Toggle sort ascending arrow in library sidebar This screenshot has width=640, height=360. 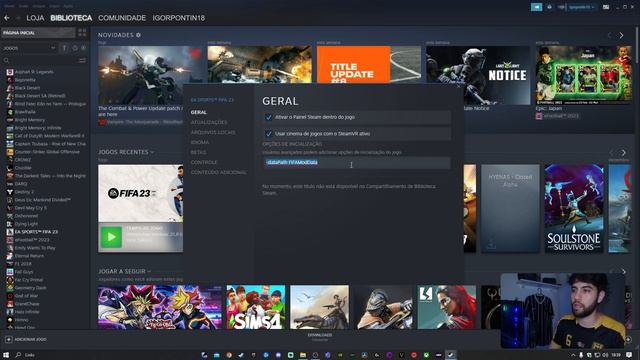pyautogui.click(x=64, y=48)
